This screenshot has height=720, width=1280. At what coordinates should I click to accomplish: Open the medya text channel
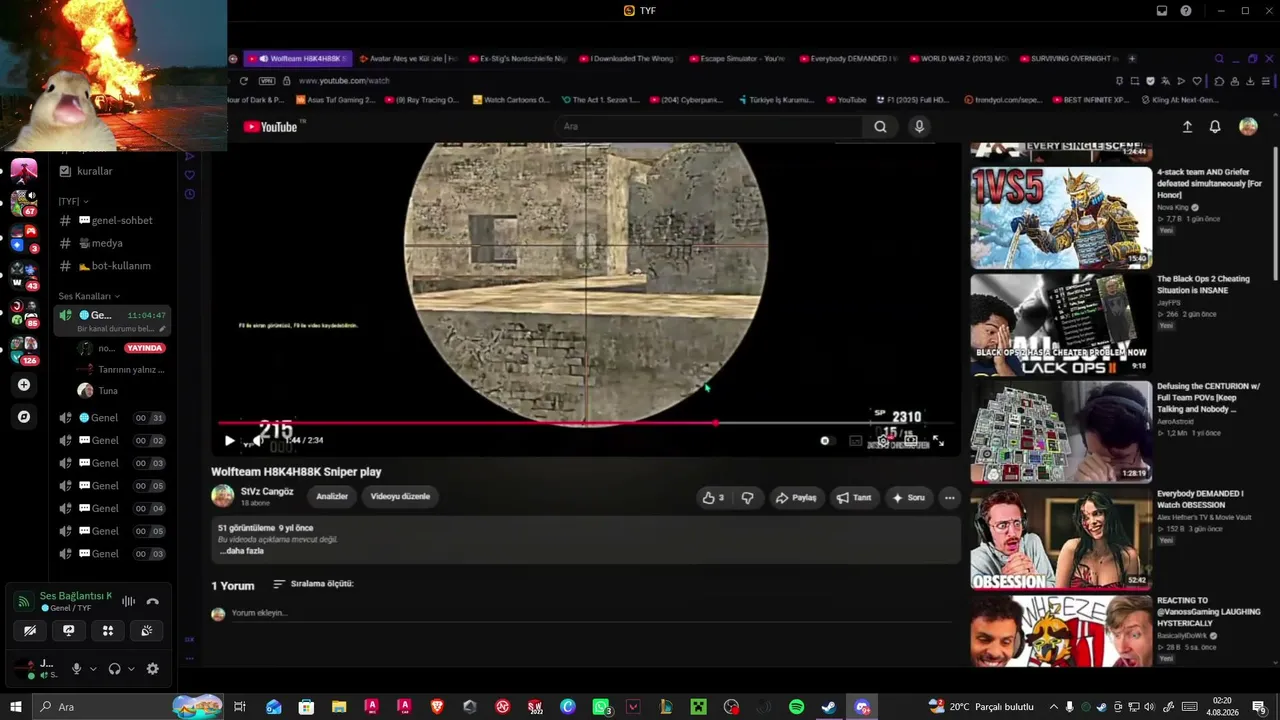[x=112, y=243]
